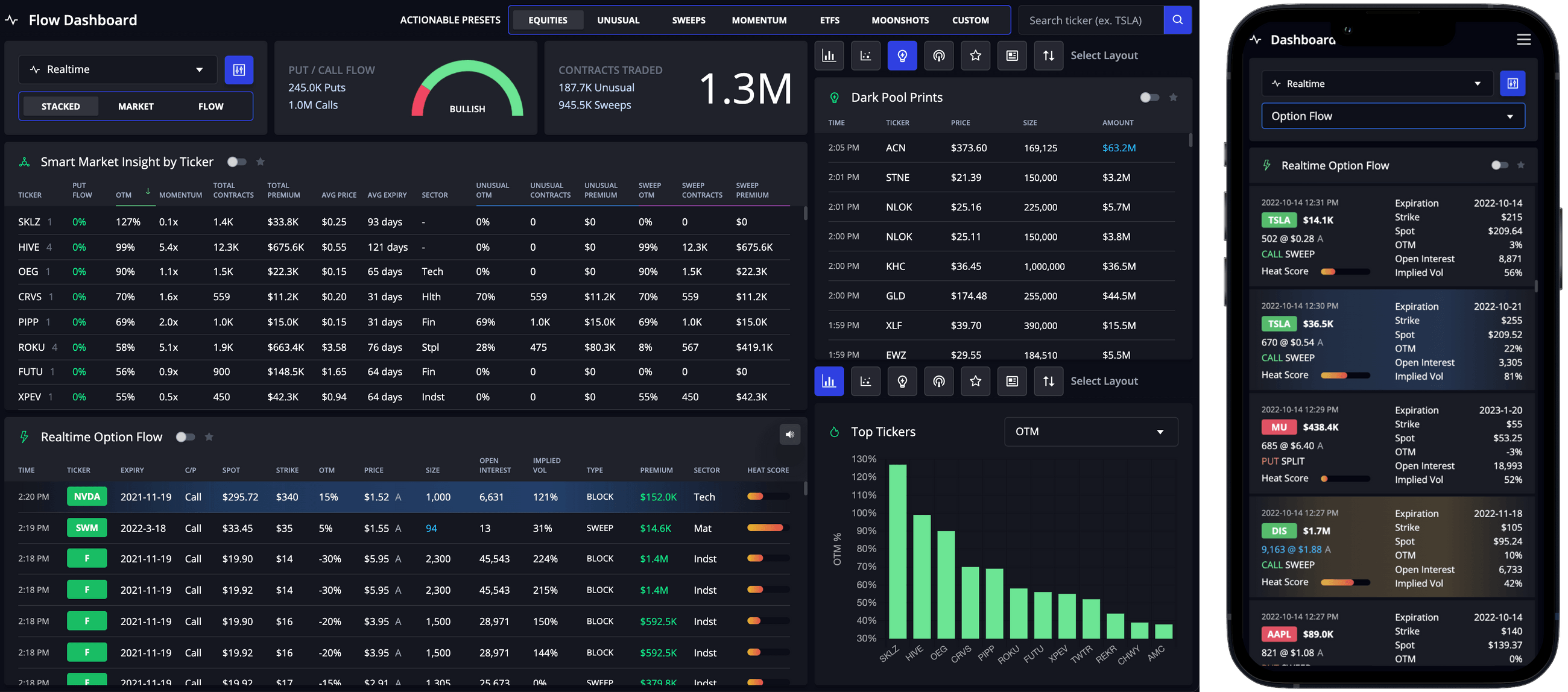Screen dimensions: 1568x692
Task: Click the 94 size value in SWM row
Action: [431, 528]
